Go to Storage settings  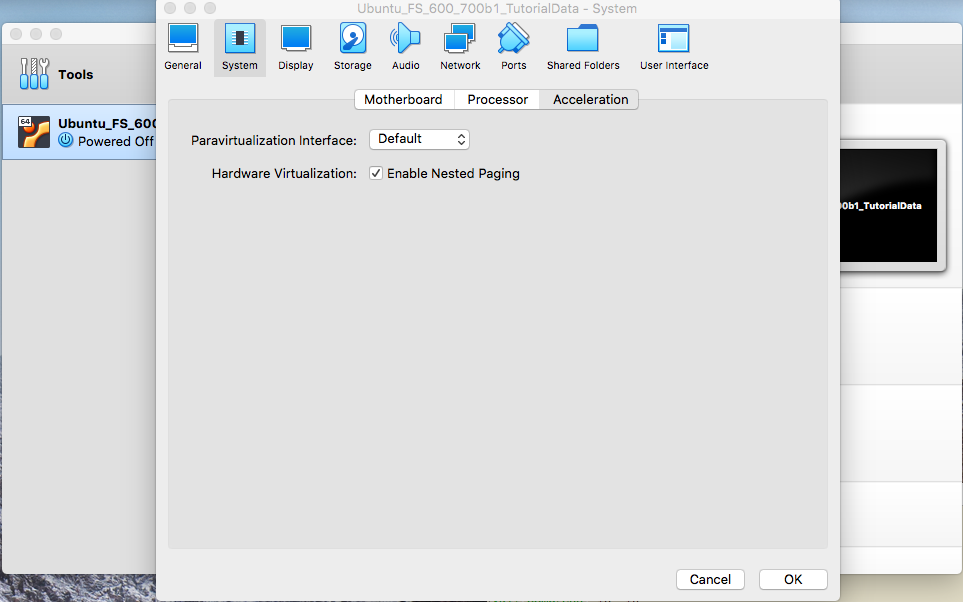(352, 47)
